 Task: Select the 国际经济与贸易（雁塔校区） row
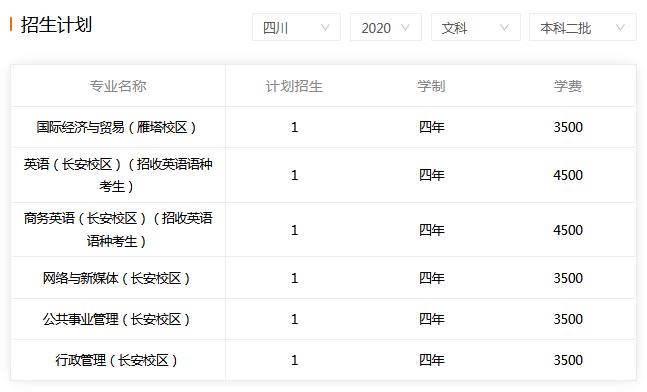pyautogui.click(x=324, y=127)
